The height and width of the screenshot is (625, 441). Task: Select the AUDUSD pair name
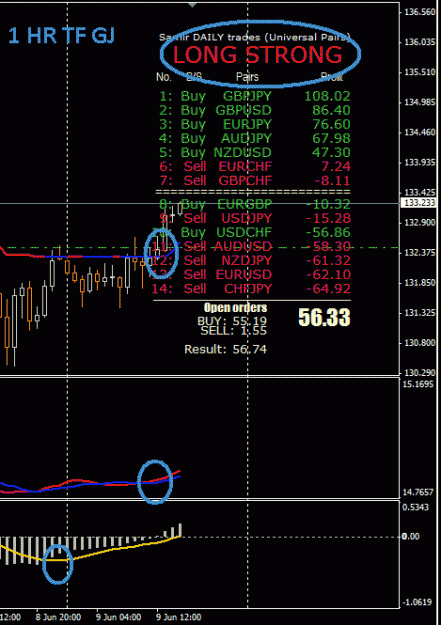point(242,246)
